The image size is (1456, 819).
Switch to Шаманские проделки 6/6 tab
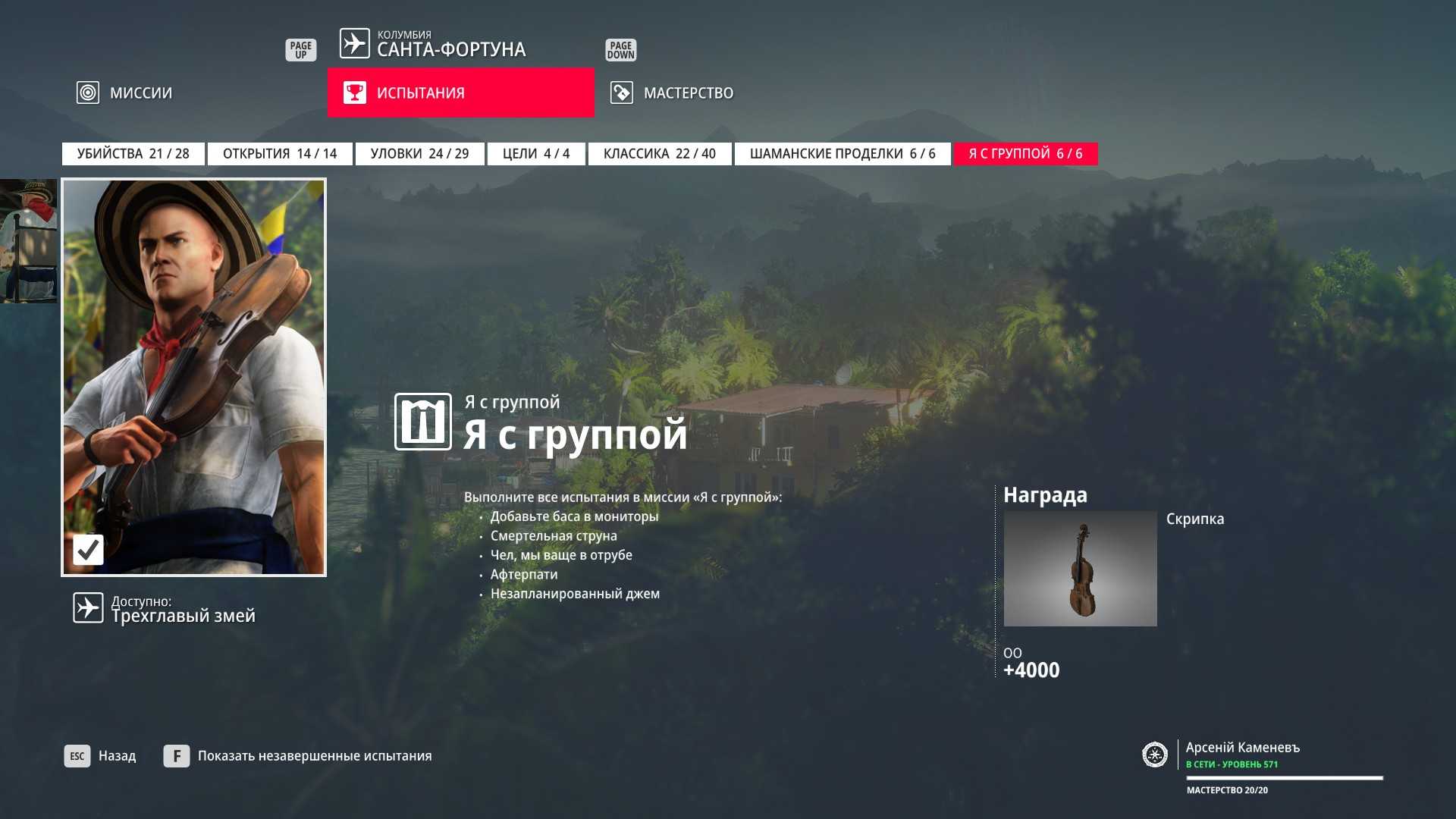[x=842, y=154]
